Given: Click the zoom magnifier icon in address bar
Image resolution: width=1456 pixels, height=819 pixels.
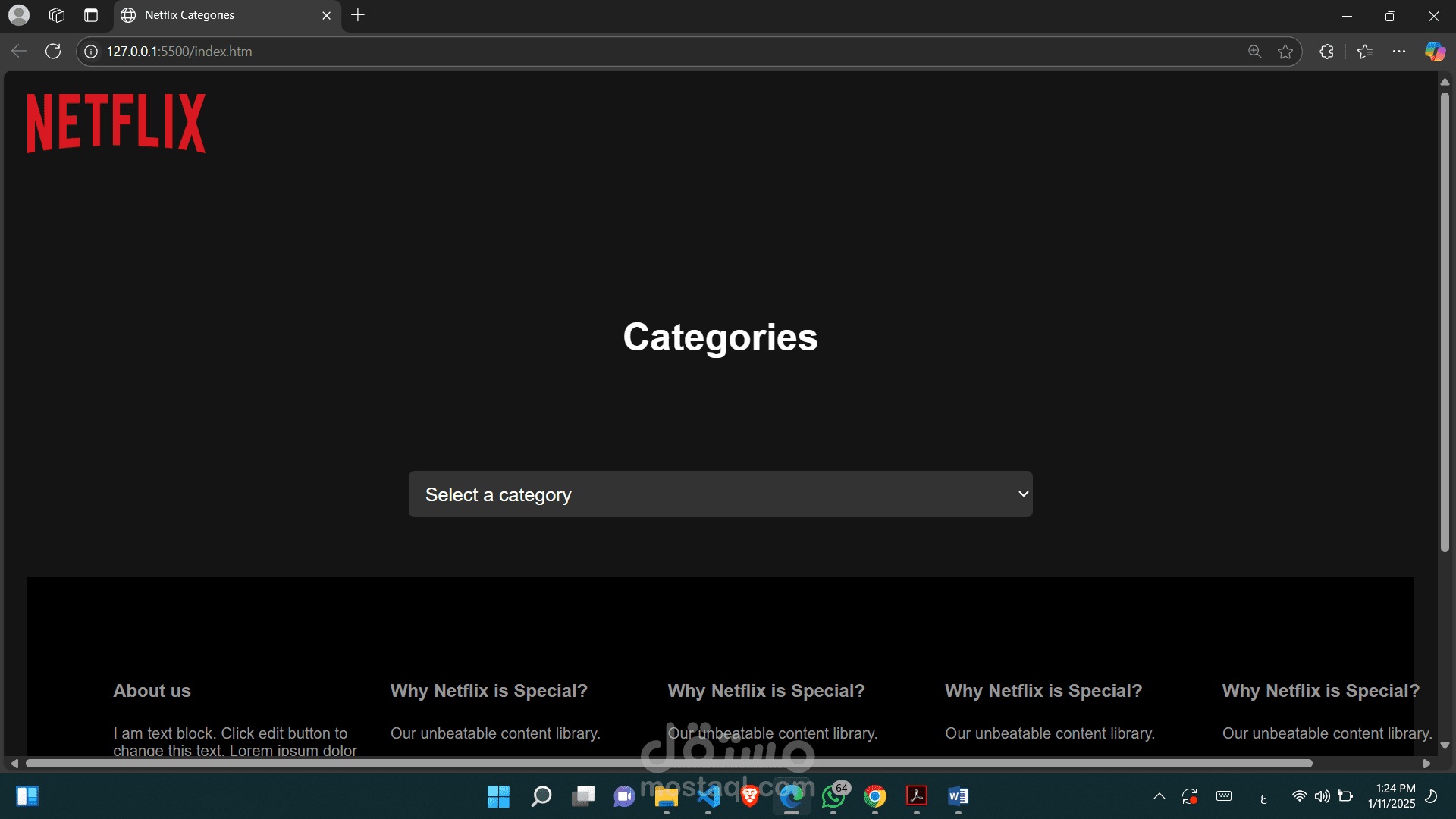Looking at the screenshot, I should click(1254, 52).
